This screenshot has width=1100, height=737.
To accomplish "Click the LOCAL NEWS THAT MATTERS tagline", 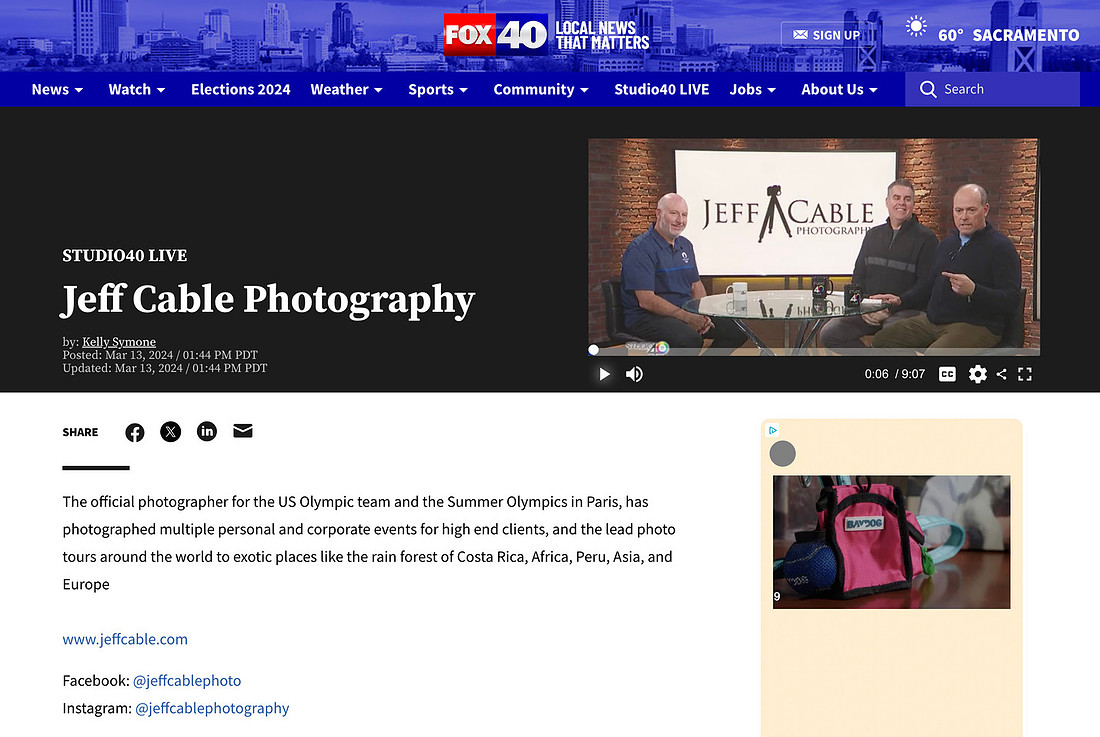I will (602, 35).
